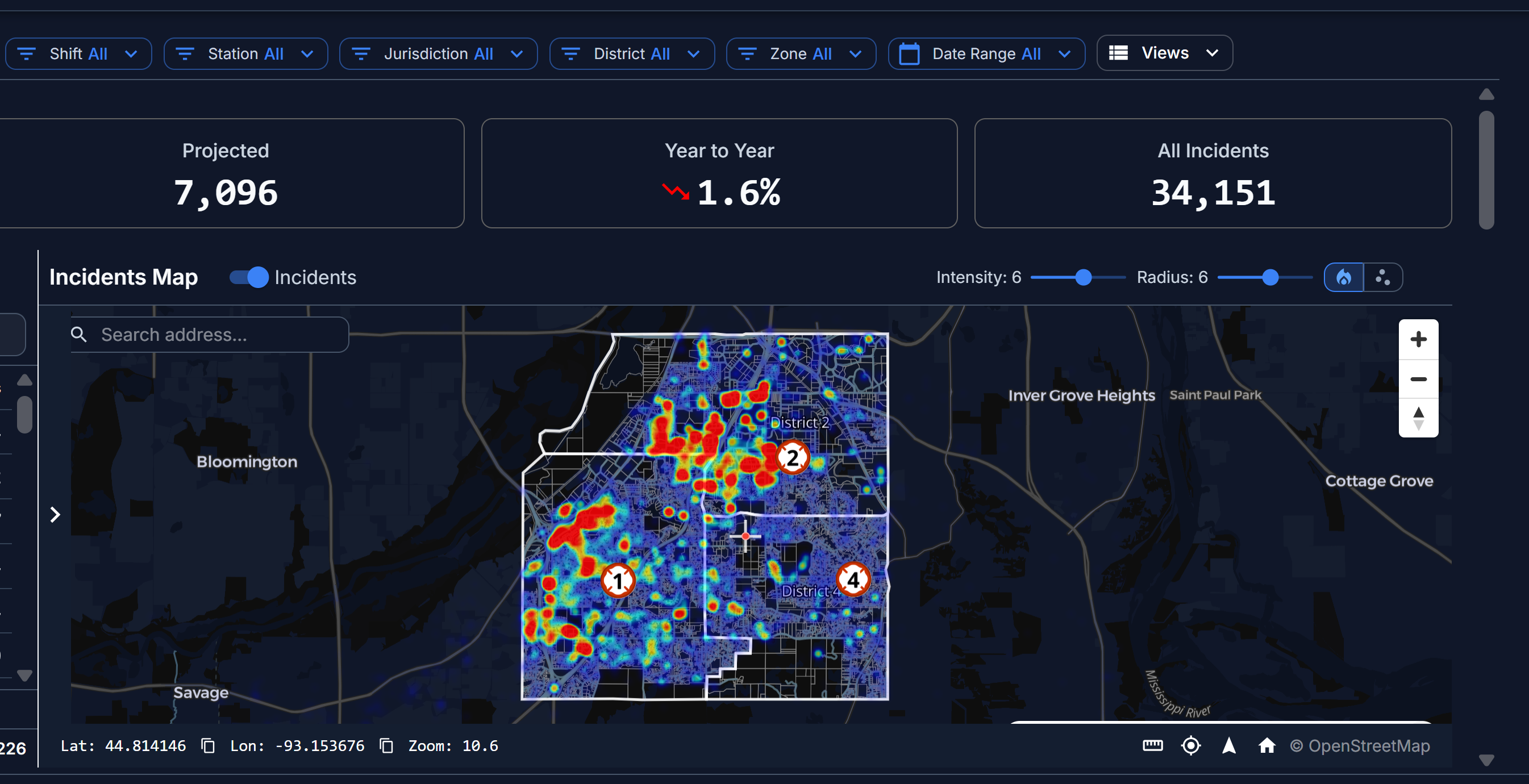Viewport: 1529px width, 784px height.
Task: Select the heatmap flame display mode
Action: click(x=1343, y=277)
